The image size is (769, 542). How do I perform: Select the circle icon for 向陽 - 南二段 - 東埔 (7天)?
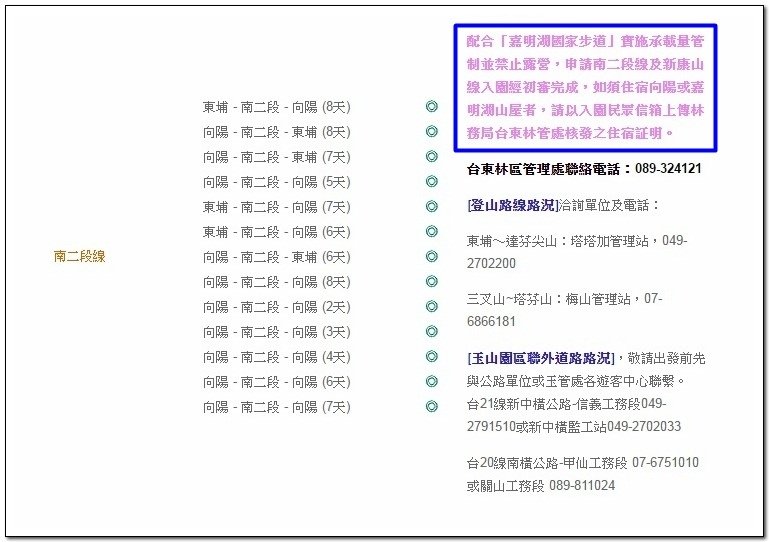[432, 156]
